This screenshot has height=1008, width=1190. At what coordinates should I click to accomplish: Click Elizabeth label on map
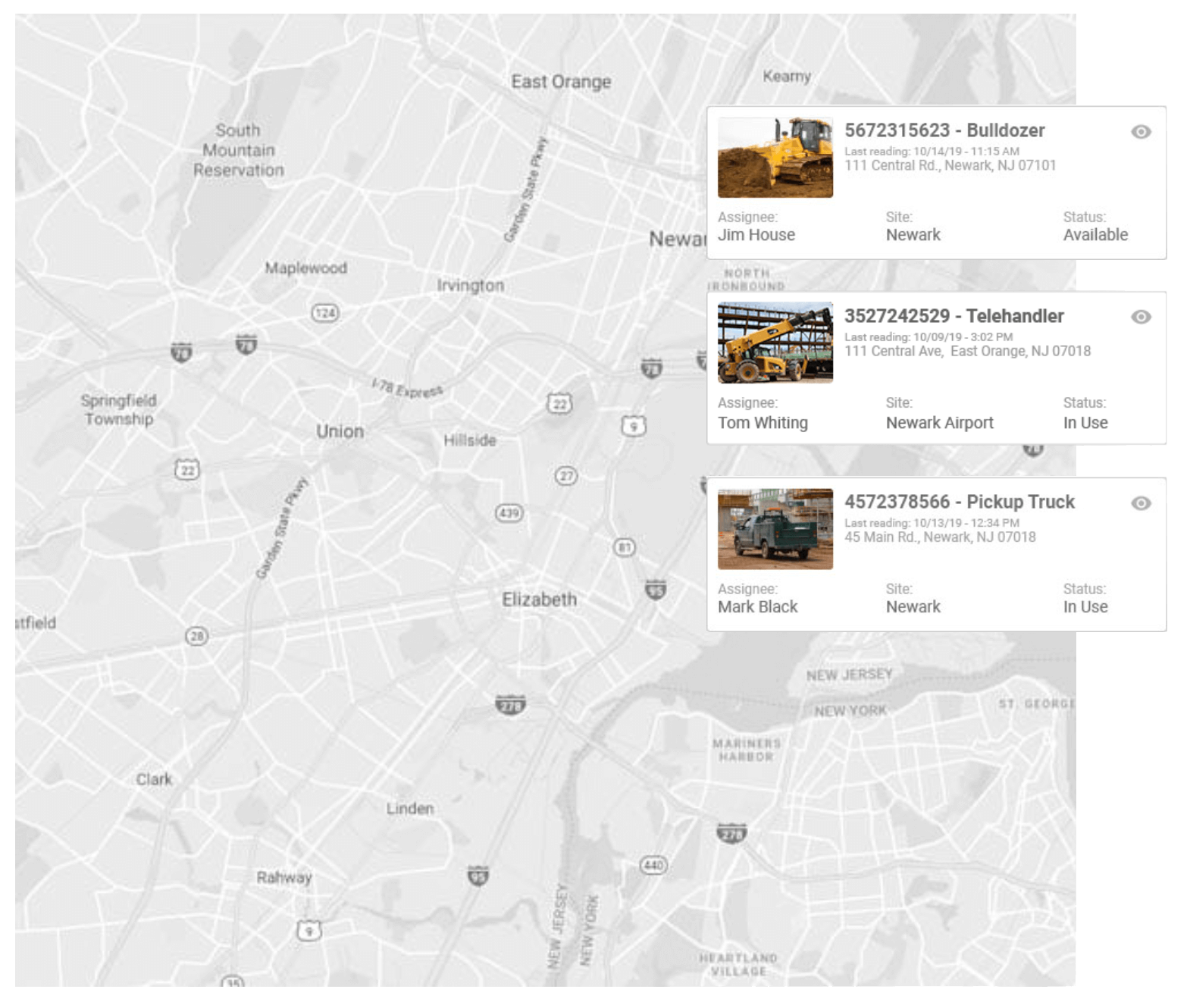539,599
